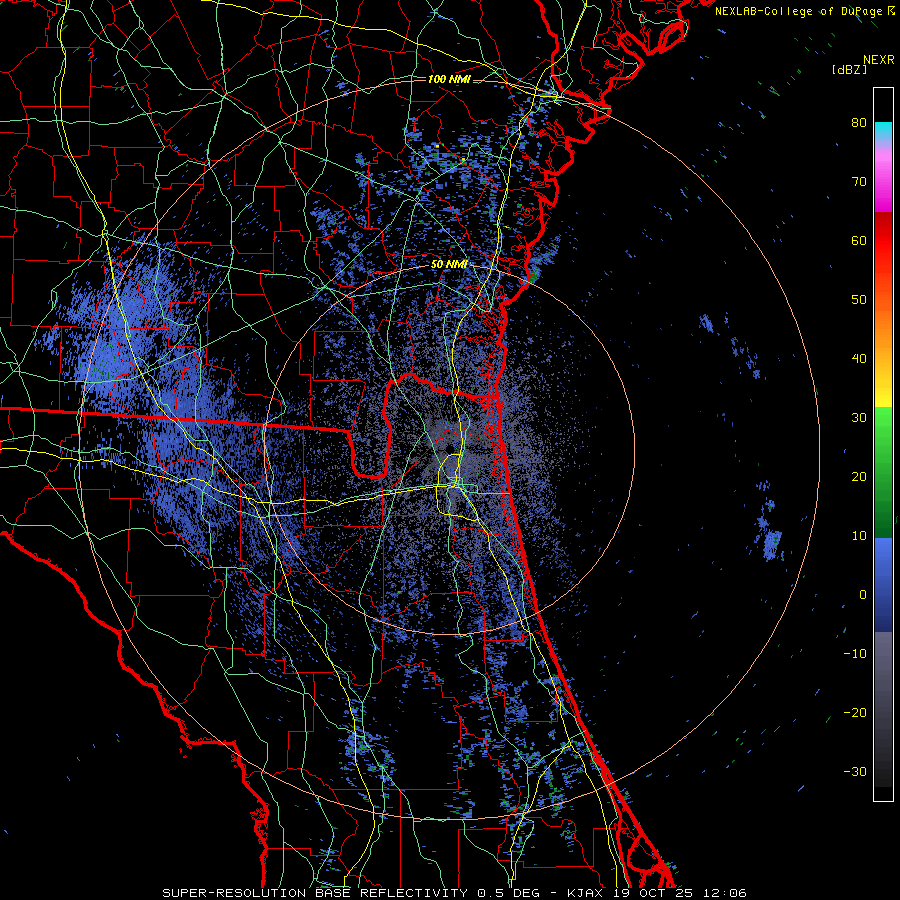Select the NEXR product label

pos(878,60)
